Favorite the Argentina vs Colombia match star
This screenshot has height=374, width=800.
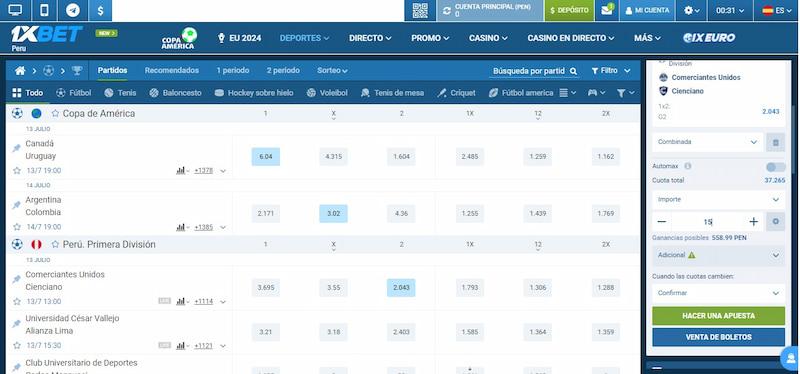click(17, 227)
